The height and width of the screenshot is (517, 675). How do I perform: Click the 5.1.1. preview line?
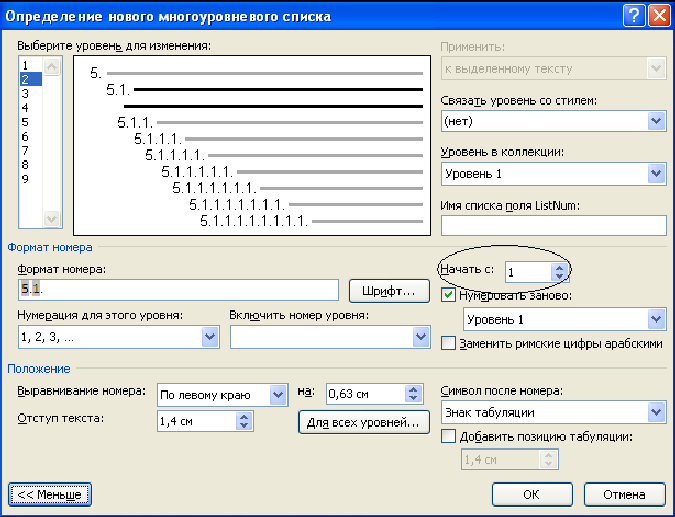[270, 123]
